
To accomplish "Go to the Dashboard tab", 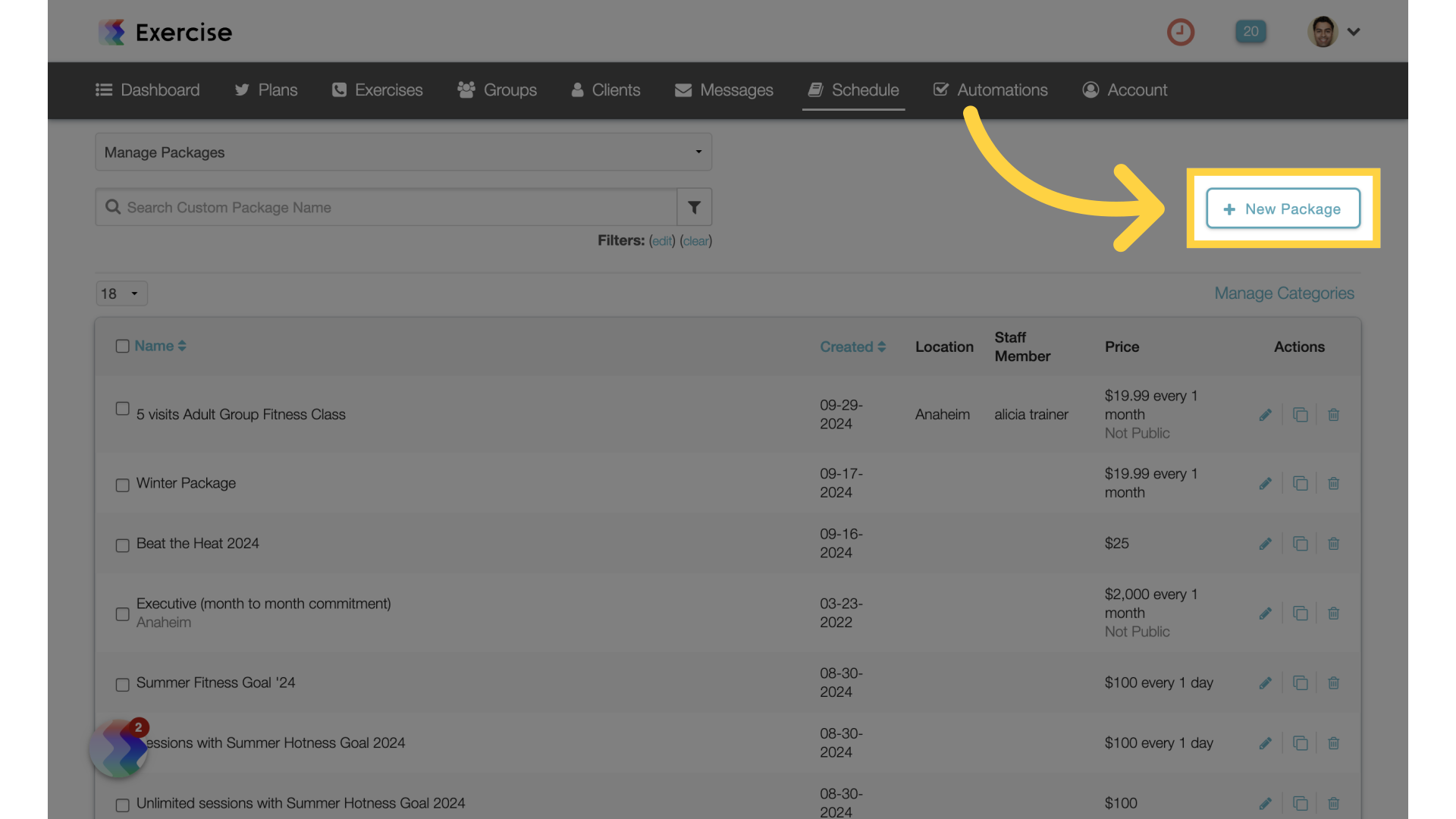I will (148, 89).
